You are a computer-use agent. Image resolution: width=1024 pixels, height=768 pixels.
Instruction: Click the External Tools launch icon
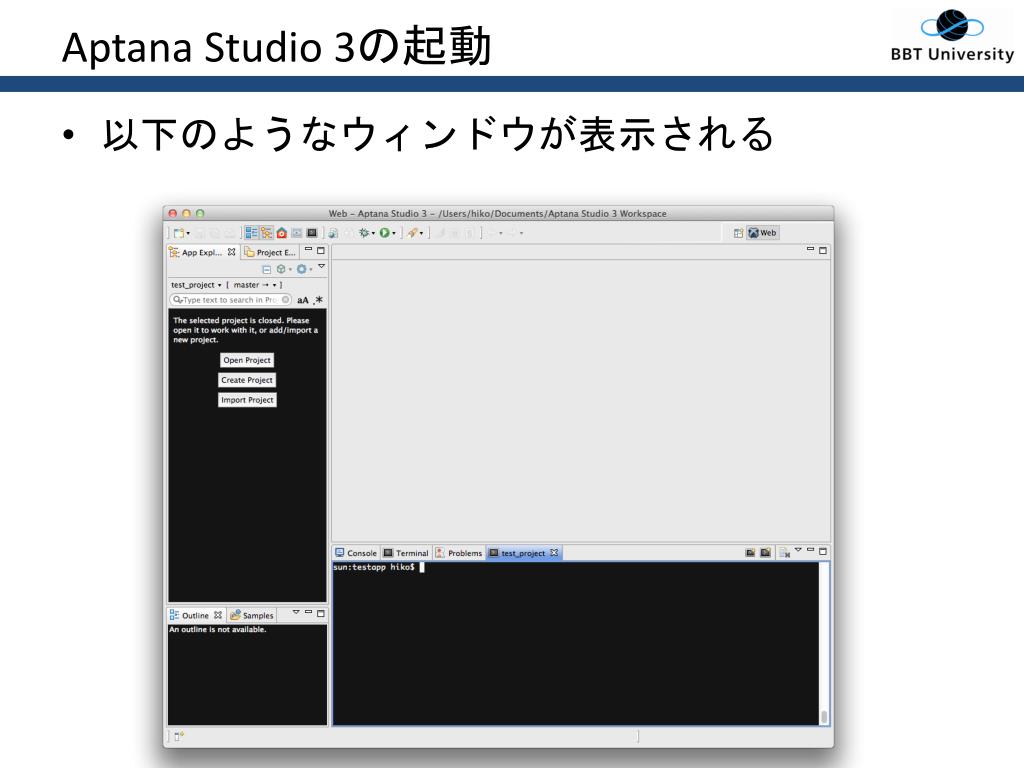click(412, 233)
